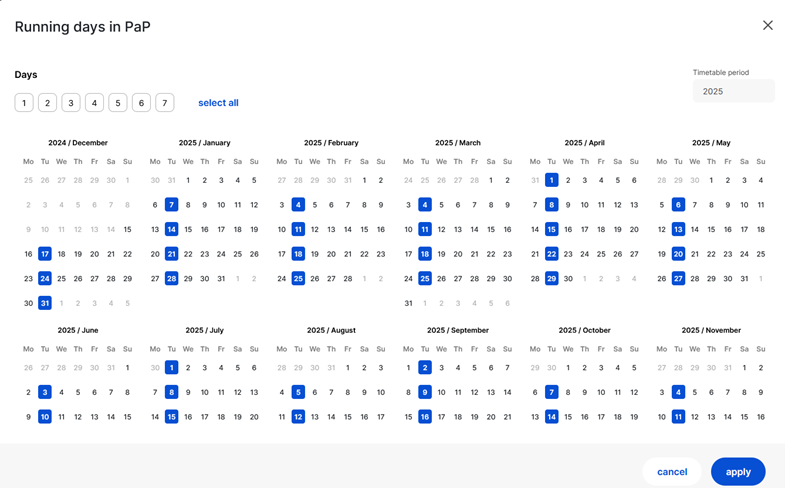Image resolution: width=785 pixels, height=488 pixels.
Task: Toggle day 4 (Thursday) button
Action: (94, 103)
